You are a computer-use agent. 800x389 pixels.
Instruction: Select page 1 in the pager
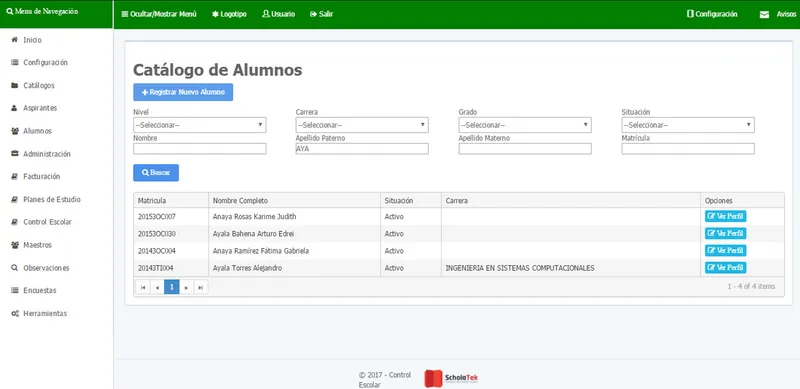coord(172,287)
